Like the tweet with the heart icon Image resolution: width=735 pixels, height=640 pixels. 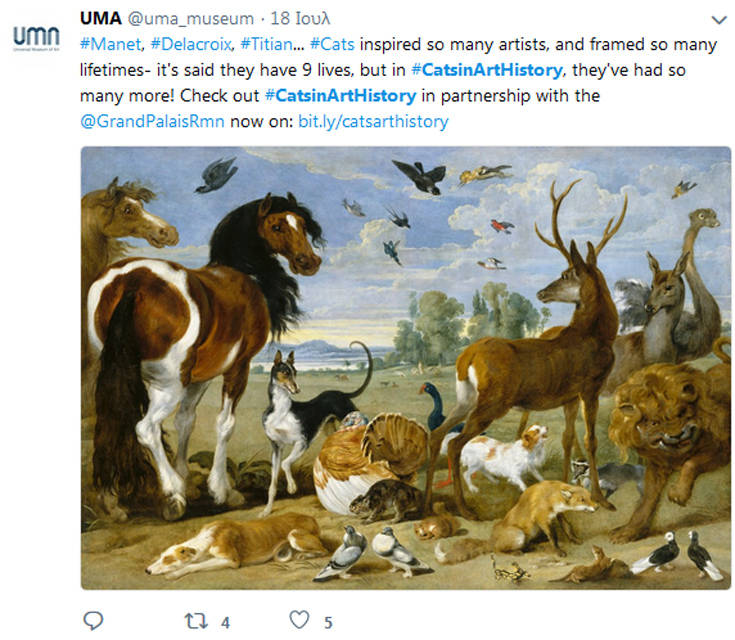point(299,621)
